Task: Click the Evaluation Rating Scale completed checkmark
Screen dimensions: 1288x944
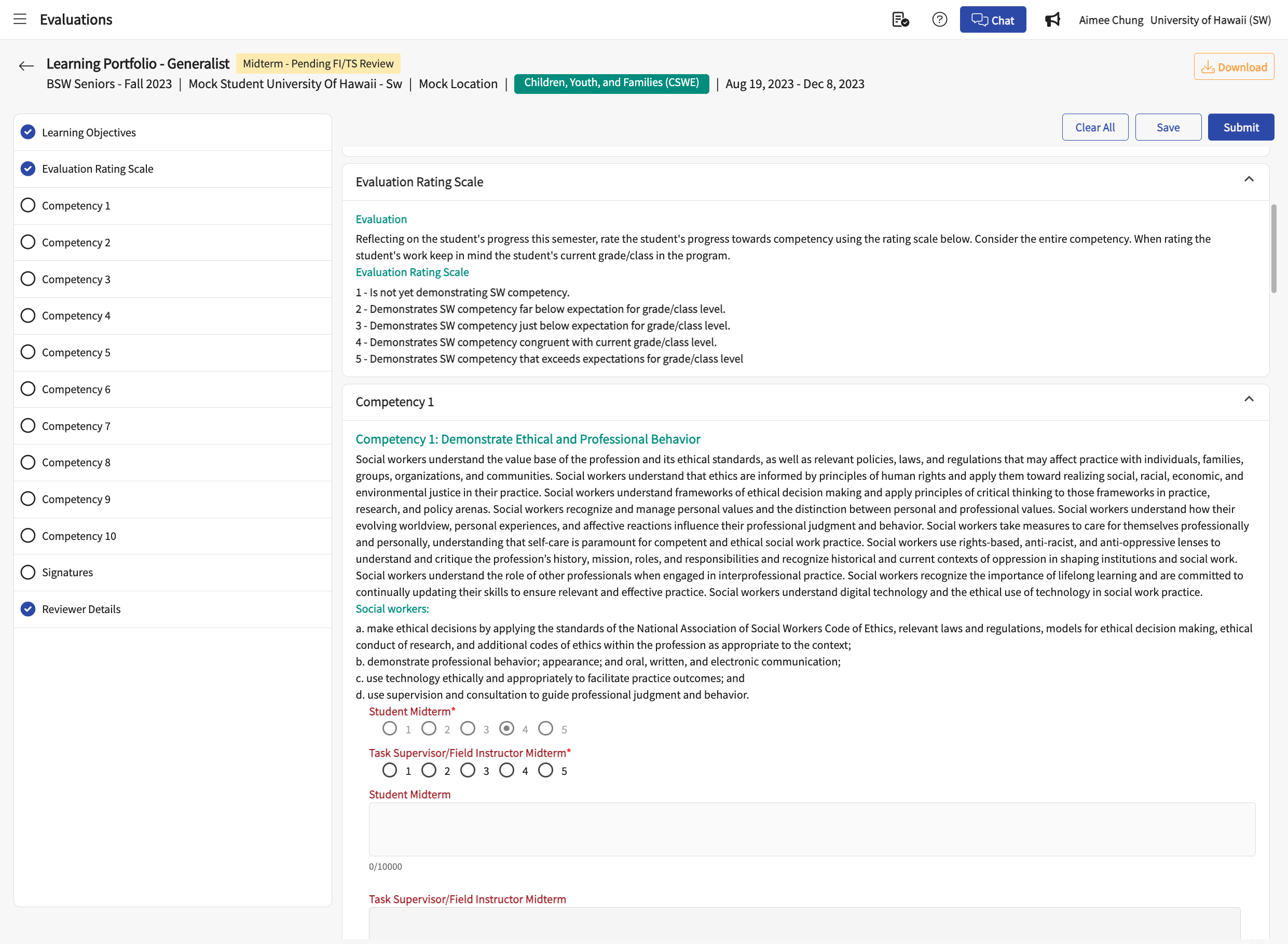Action: (x=28, y=169)
